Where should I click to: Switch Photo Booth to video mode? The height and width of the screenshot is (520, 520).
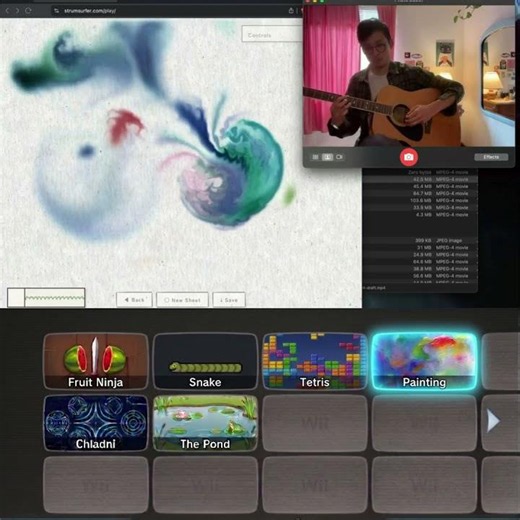click(x=339, y=157)
